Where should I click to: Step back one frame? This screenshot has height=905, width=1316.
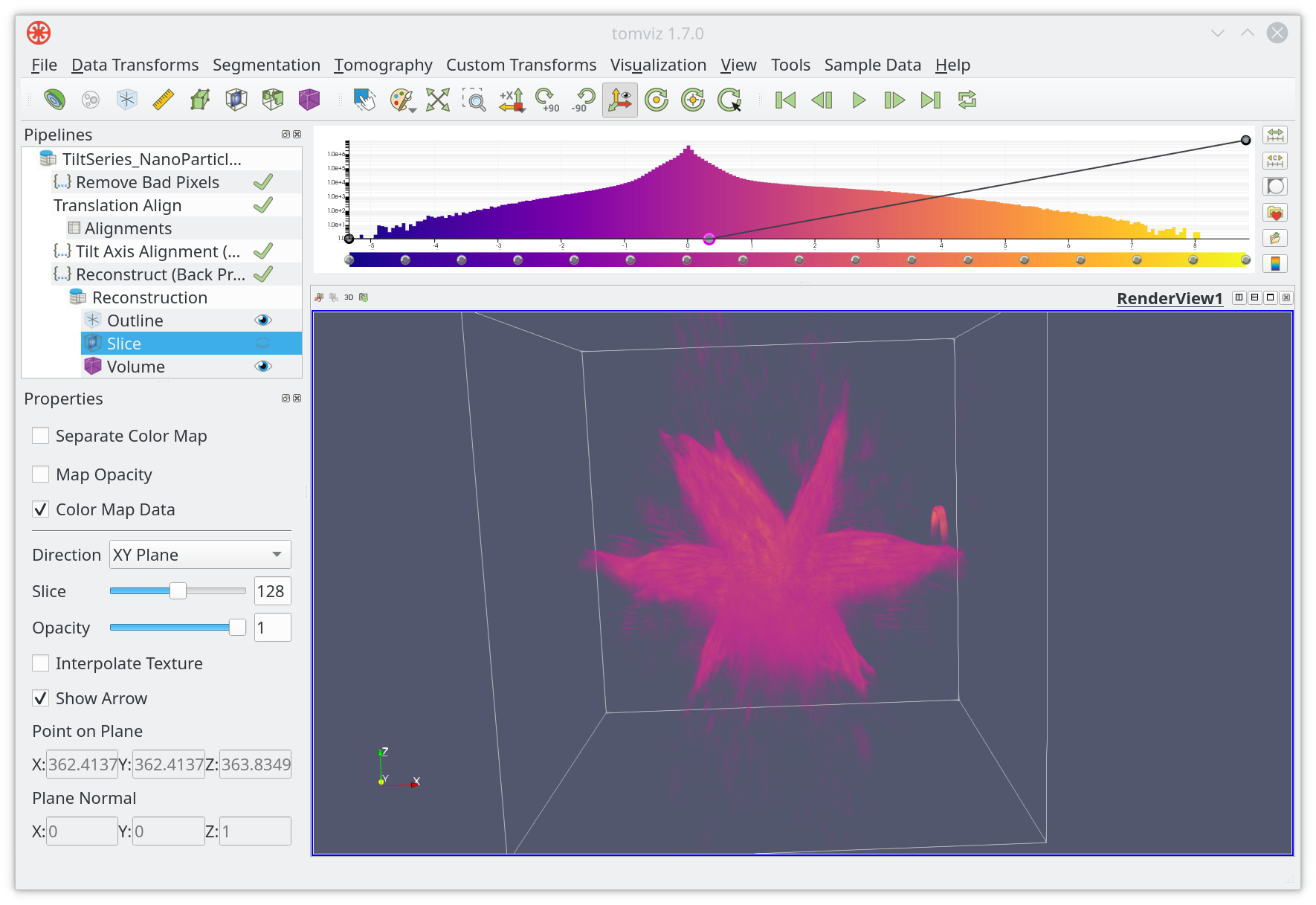(x=822, y=100)
